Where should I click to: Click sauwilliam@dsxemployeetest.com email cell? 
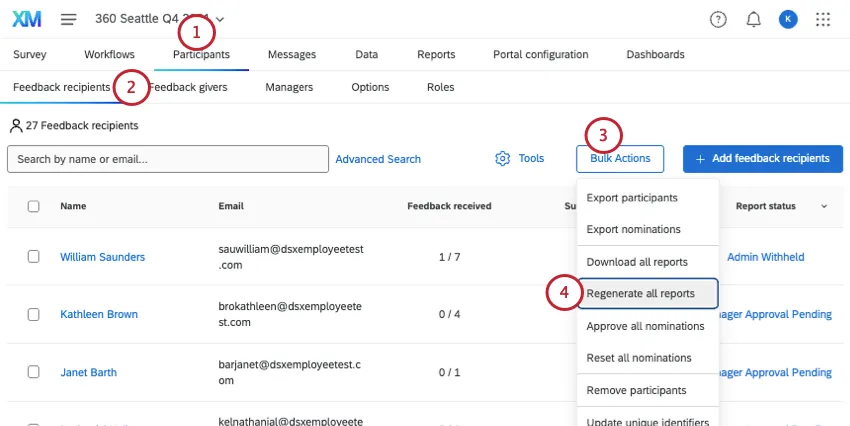(291, 257)
